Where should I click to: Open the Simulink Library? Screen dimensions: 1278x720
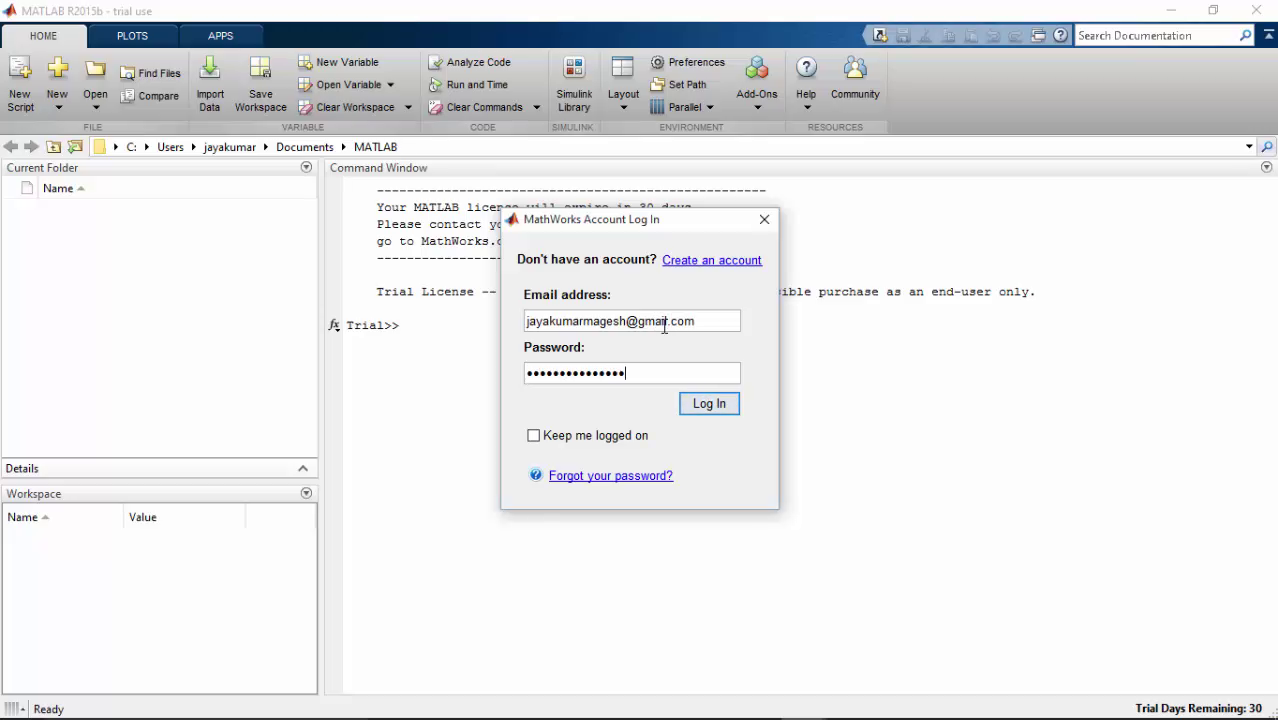574,85
